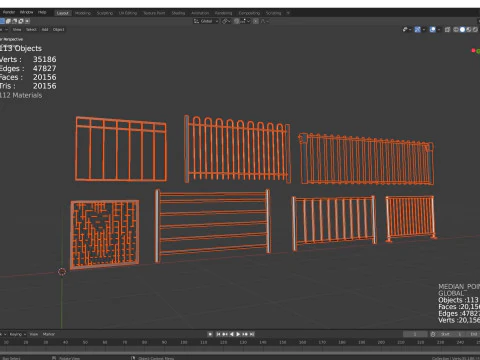Screen dimensions: 480x360
Task: Jump to timeline start frame
Action: [x=218, y=334]
